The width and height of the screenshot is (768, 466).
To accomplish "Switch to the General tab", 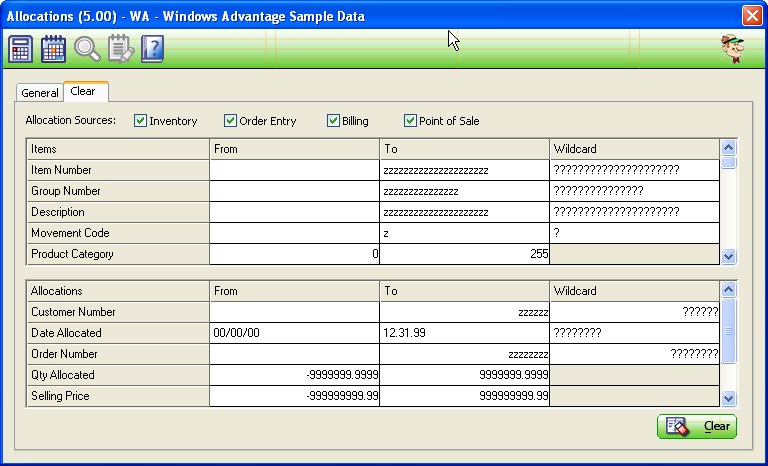I will [x=40, y=93].
